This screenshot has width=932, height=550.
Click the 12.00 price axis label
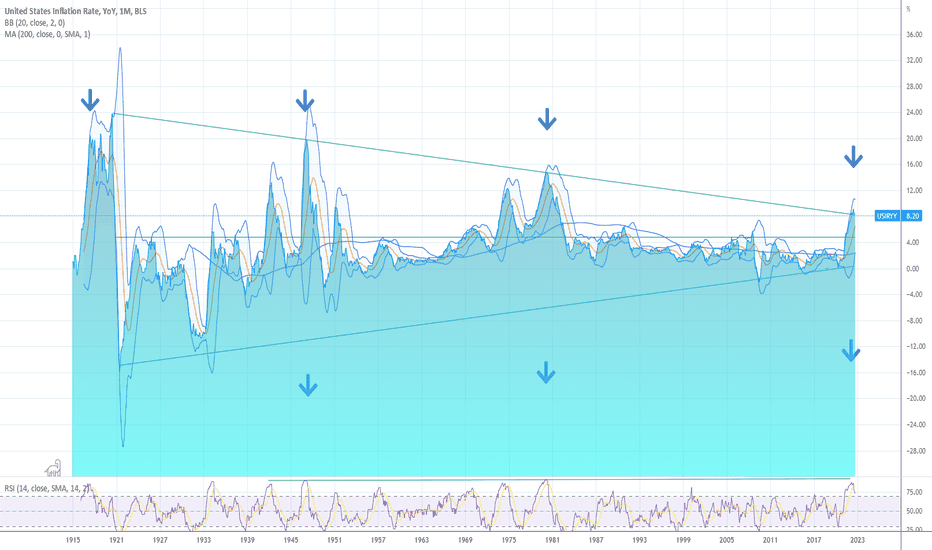(x=914, y=190)
